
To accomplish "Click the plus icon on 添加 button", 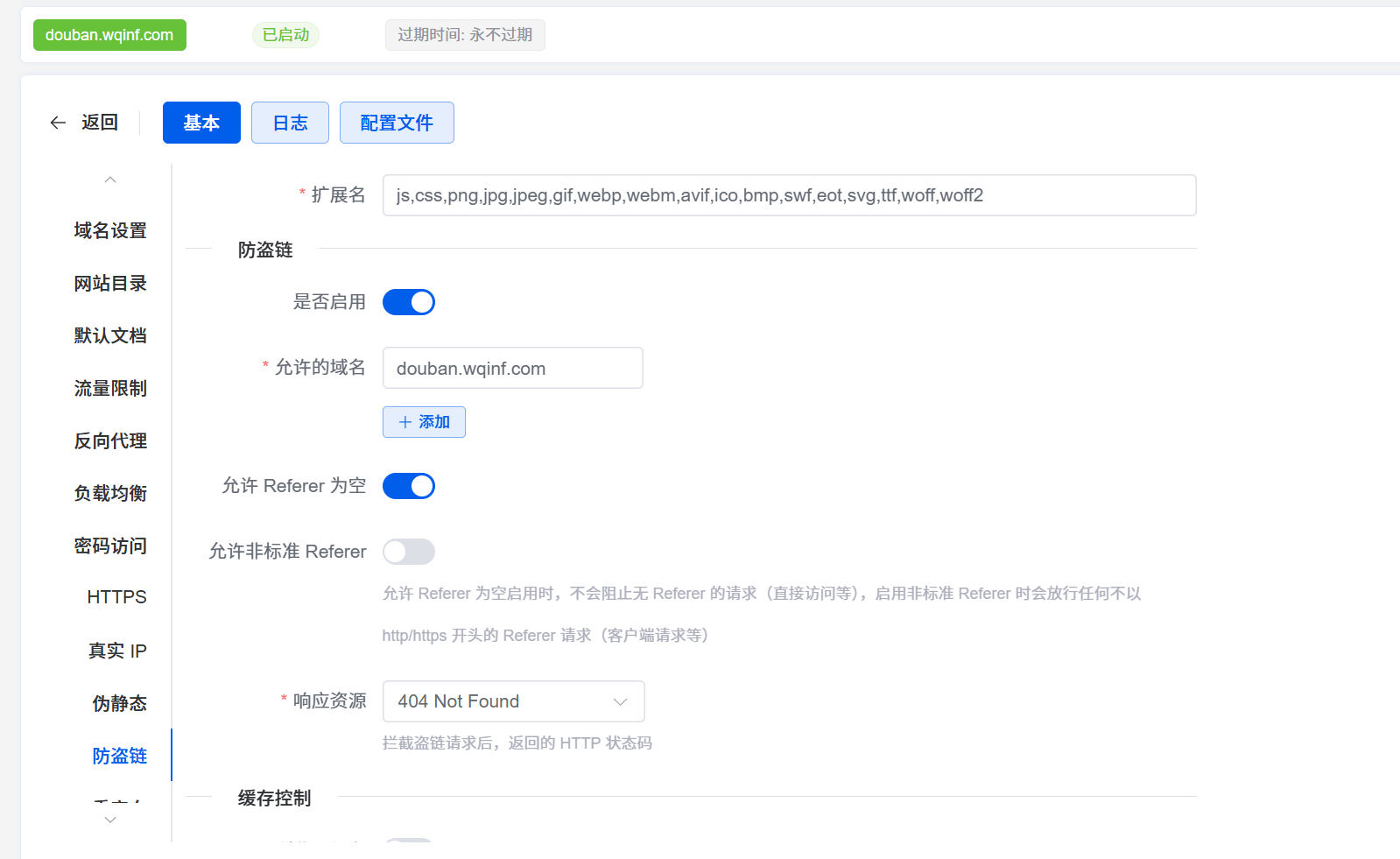I will pos(405,422).
